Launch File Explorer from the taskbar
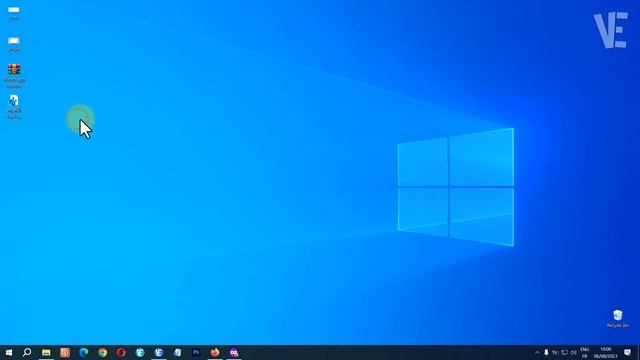 pos(46,352)
